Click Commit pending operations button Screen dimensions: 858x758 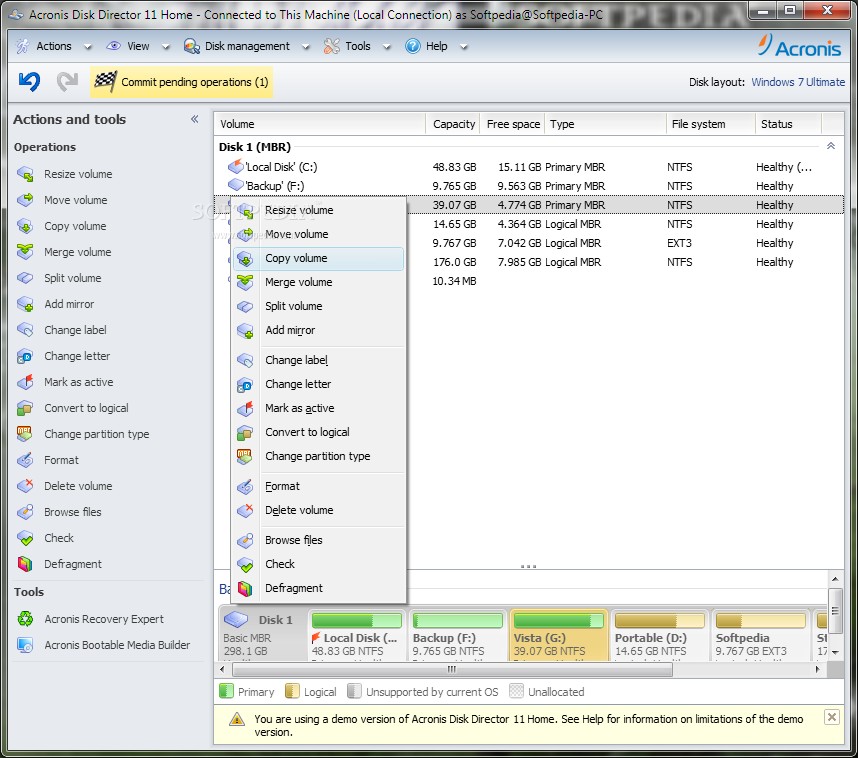[x=182, y=82]
